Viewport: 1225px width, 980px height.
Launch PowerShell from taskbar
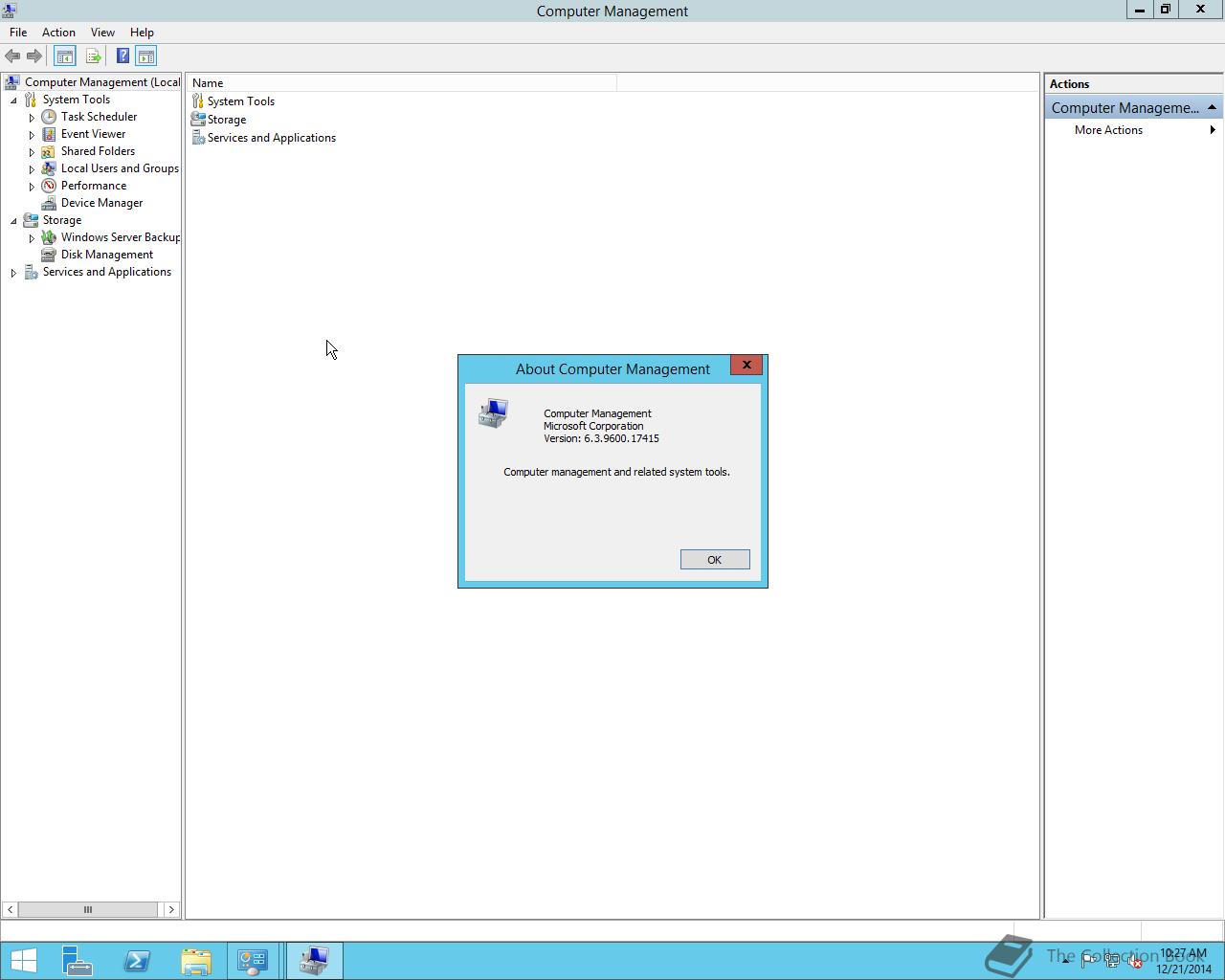pos(137,960)
